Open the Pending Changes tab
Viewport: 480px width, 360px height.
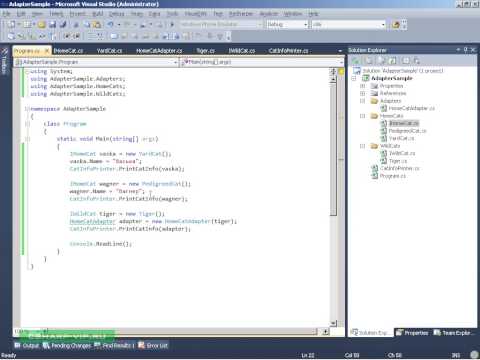click(67, 346)
